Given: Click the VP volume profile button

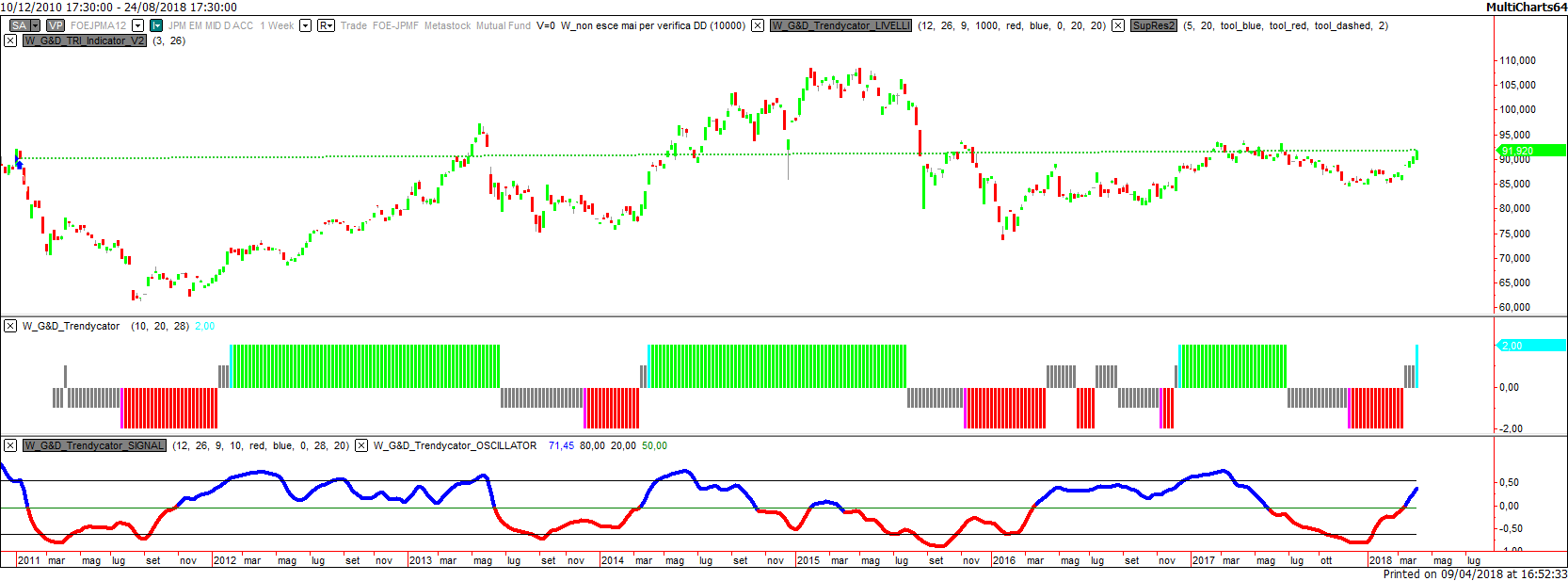Looking at the screenshot, I should (x=56, y=25).
